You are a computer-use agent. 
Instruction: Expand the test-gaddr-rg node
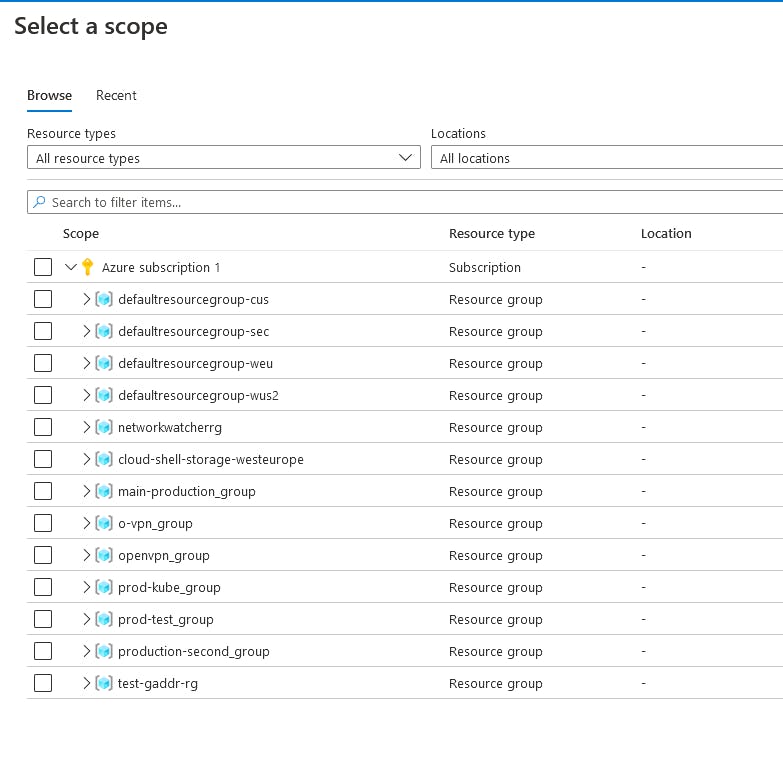(86, 683)
